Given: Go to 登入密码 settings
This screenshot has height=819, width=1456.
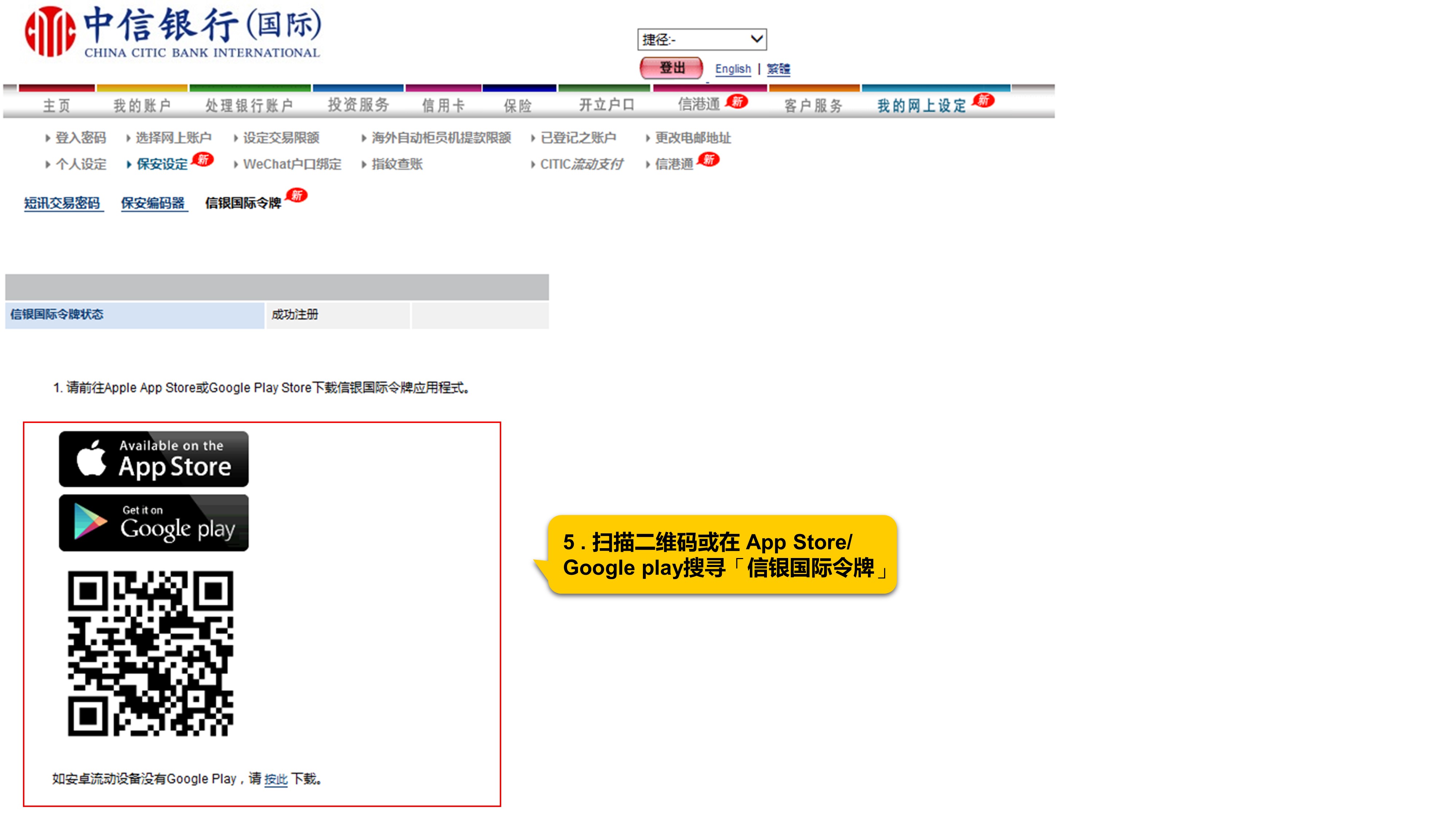Looking at the screenshot, I should (x=80, y=138).
